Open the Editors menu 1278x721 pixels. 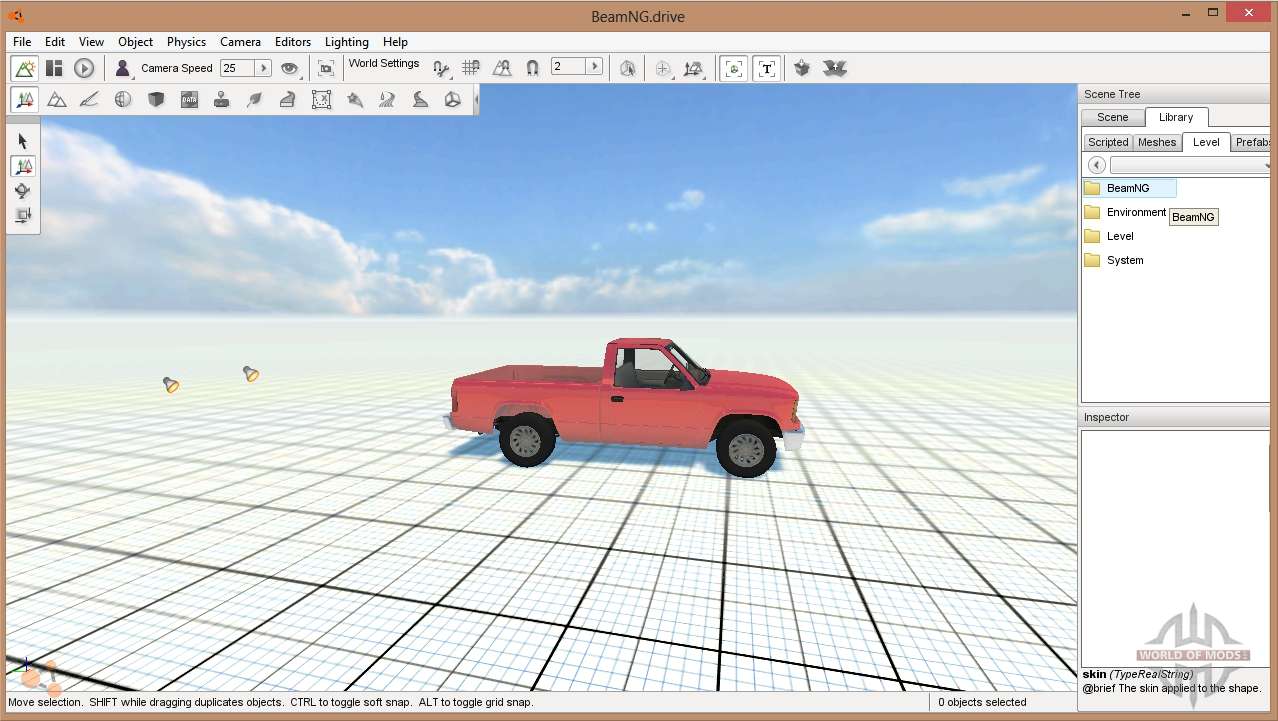click(293, 42)
